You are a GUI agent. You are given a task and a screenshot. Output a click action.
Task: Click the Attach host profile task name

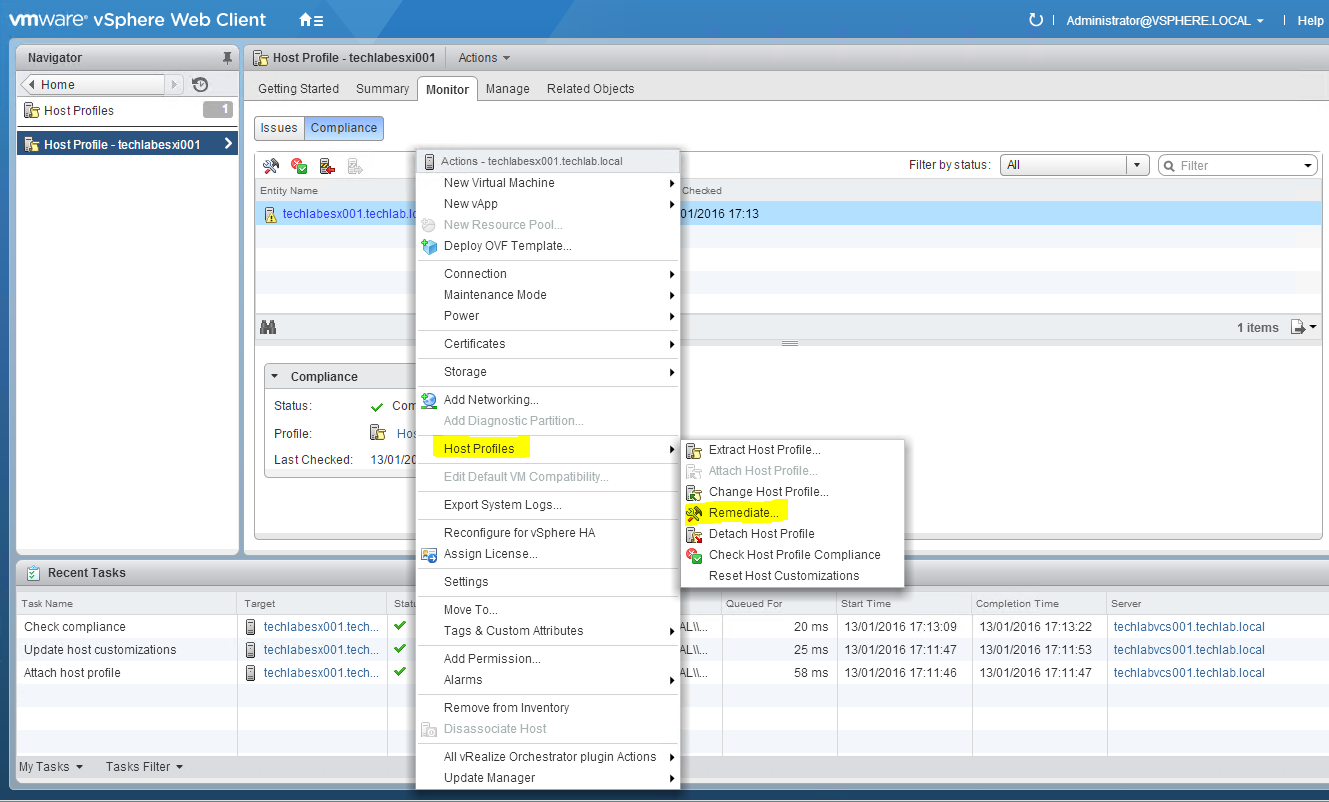point(72,673)
